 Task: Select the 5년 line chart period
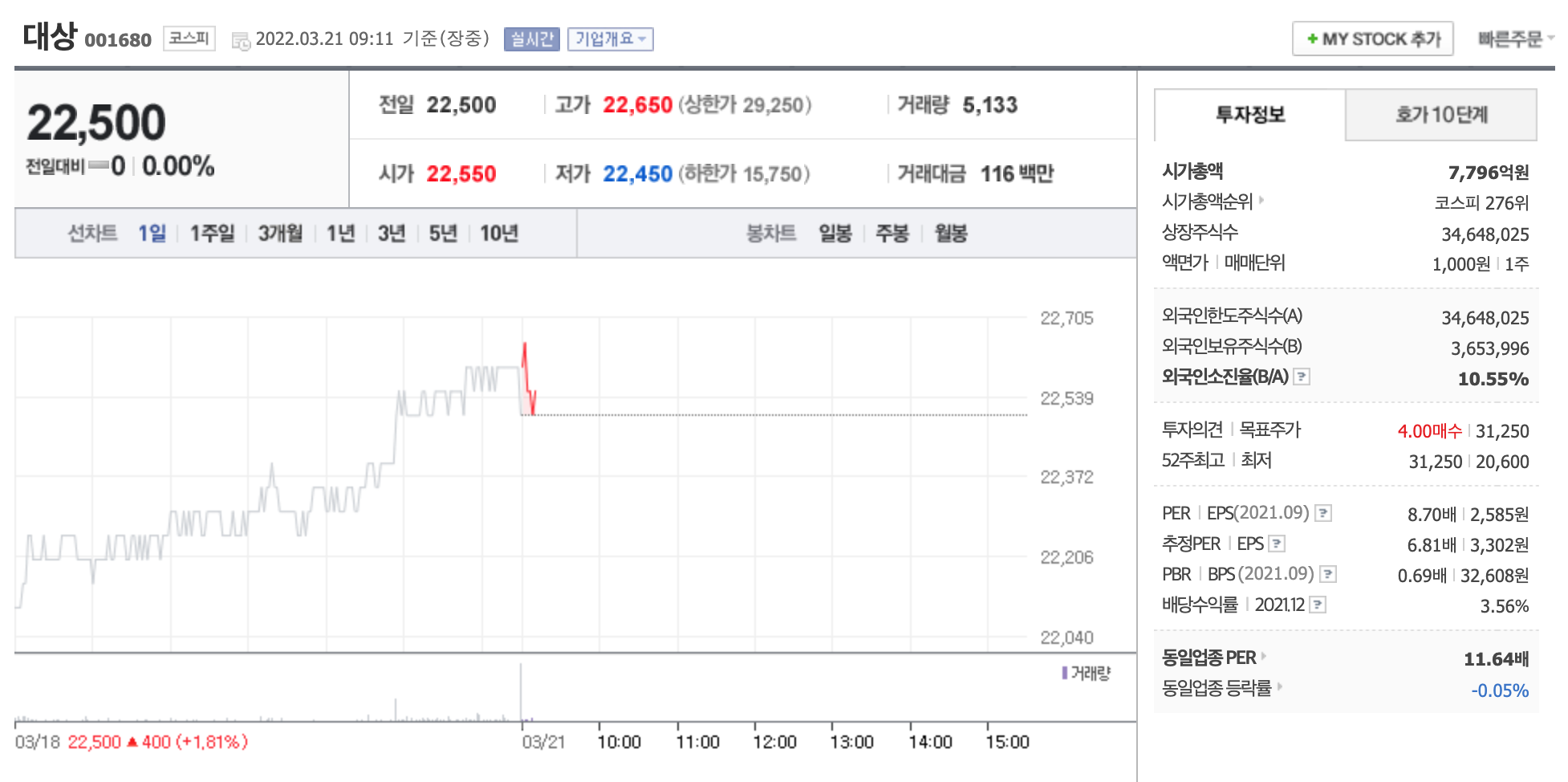(443, 233)
